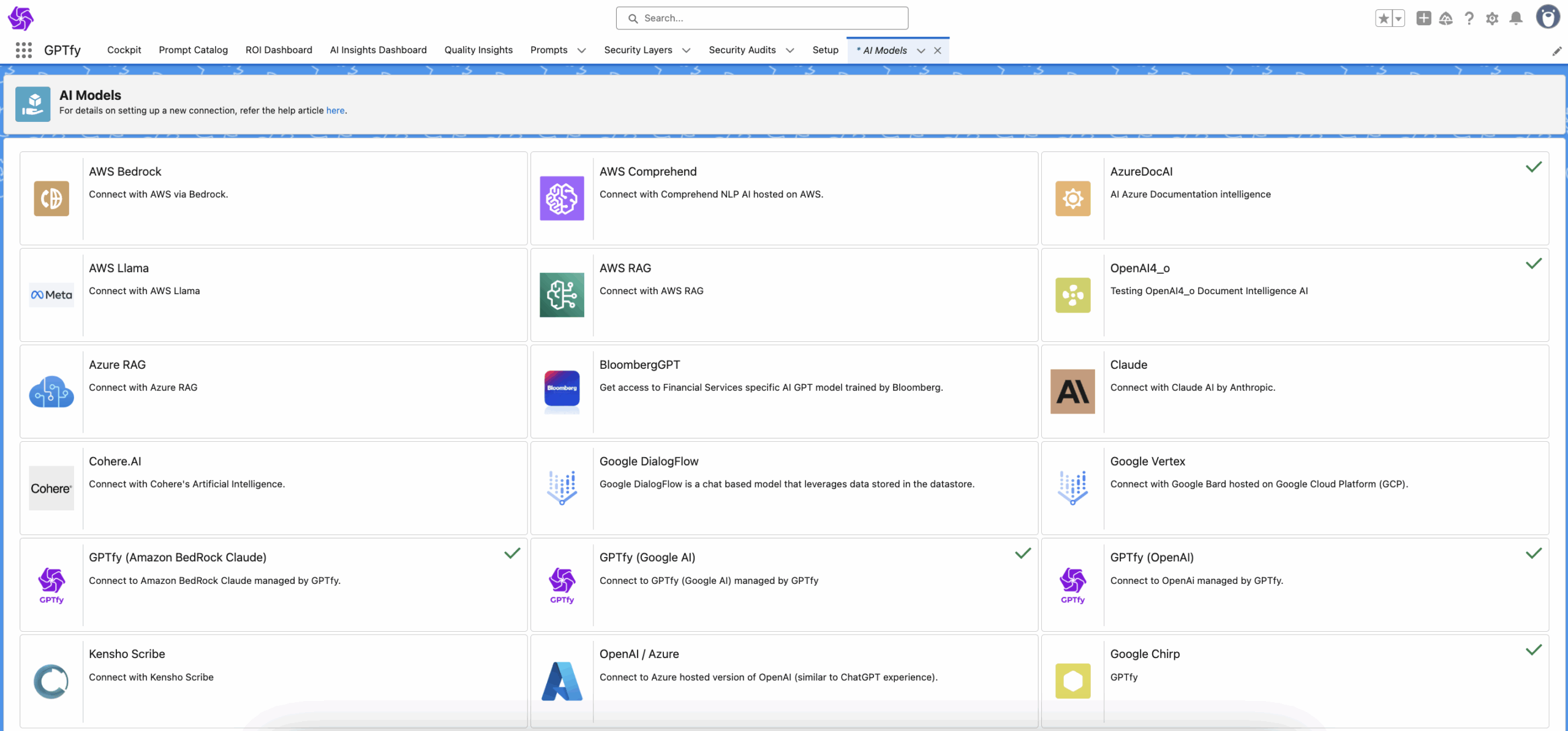
Task: Click the Claude Anthropic logo tile
Action: point(1072,391)
